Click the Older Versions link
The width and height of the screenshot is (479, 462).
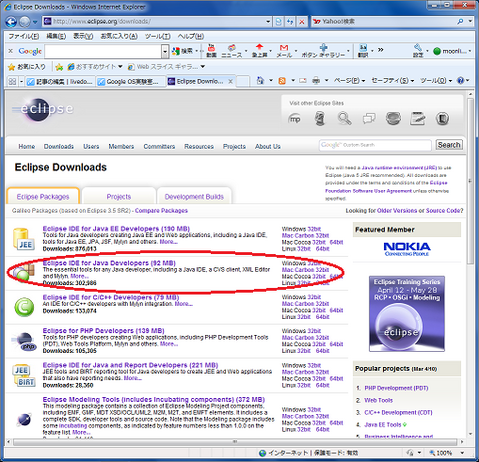[397, 211]
